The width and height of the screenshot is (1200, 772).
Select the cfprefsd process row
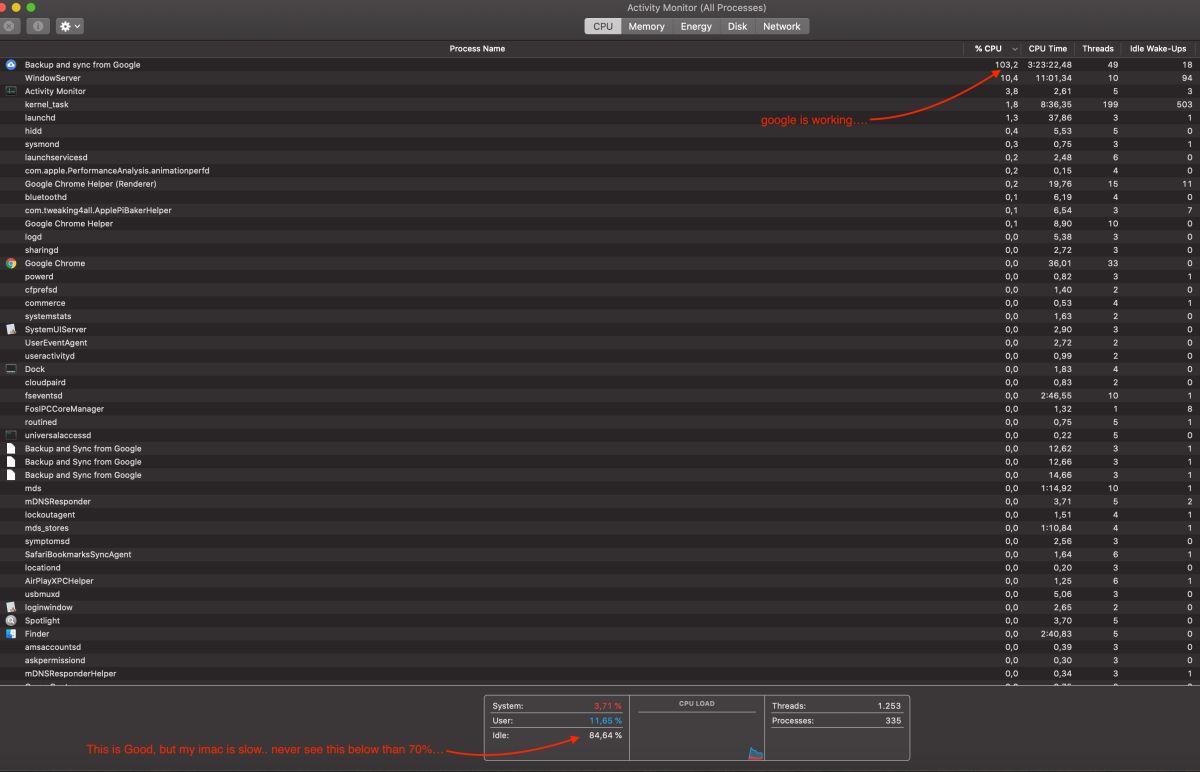(x=600, y=290)
